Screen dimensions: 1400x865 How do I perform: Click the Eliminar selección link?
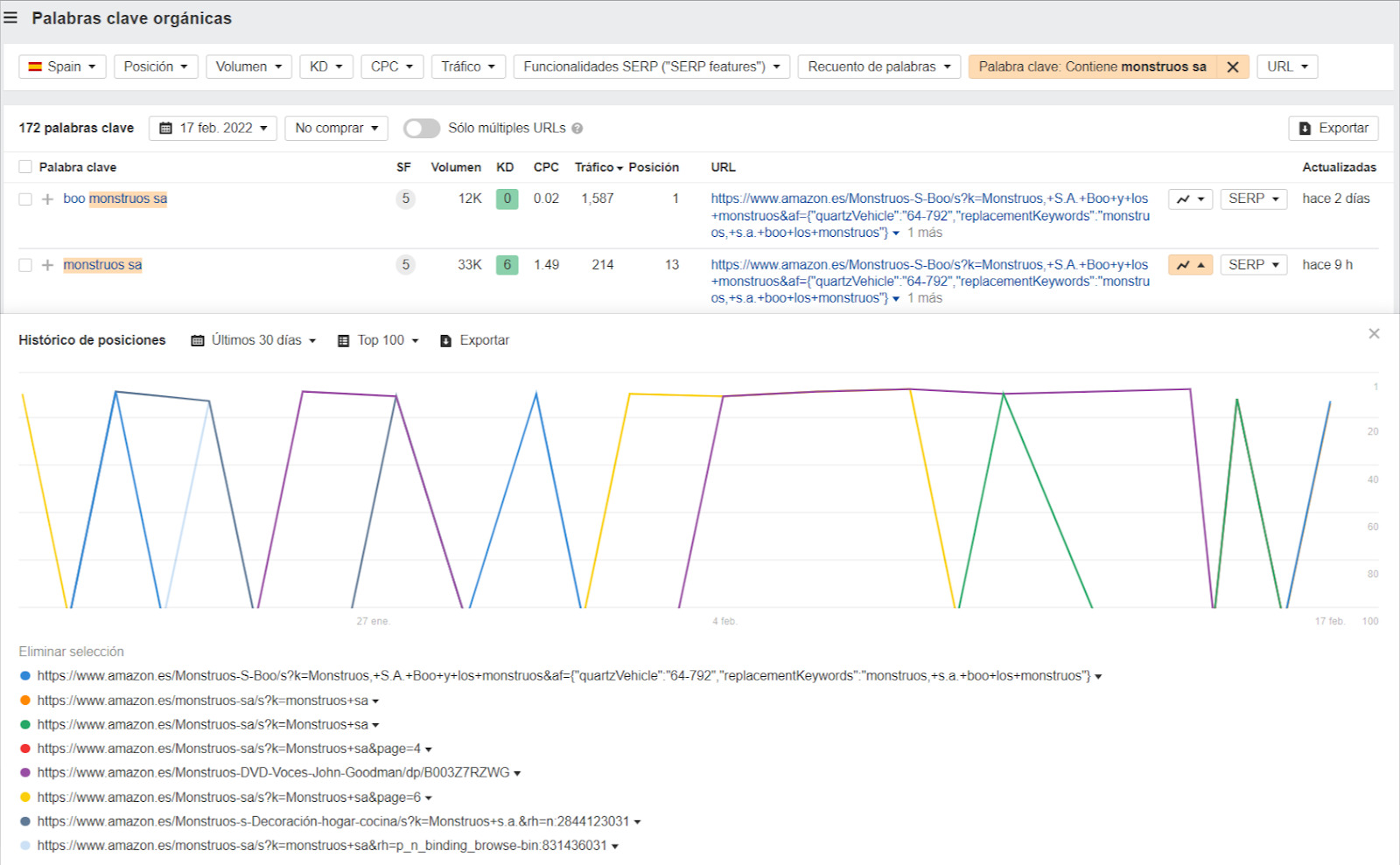(71, 652)
